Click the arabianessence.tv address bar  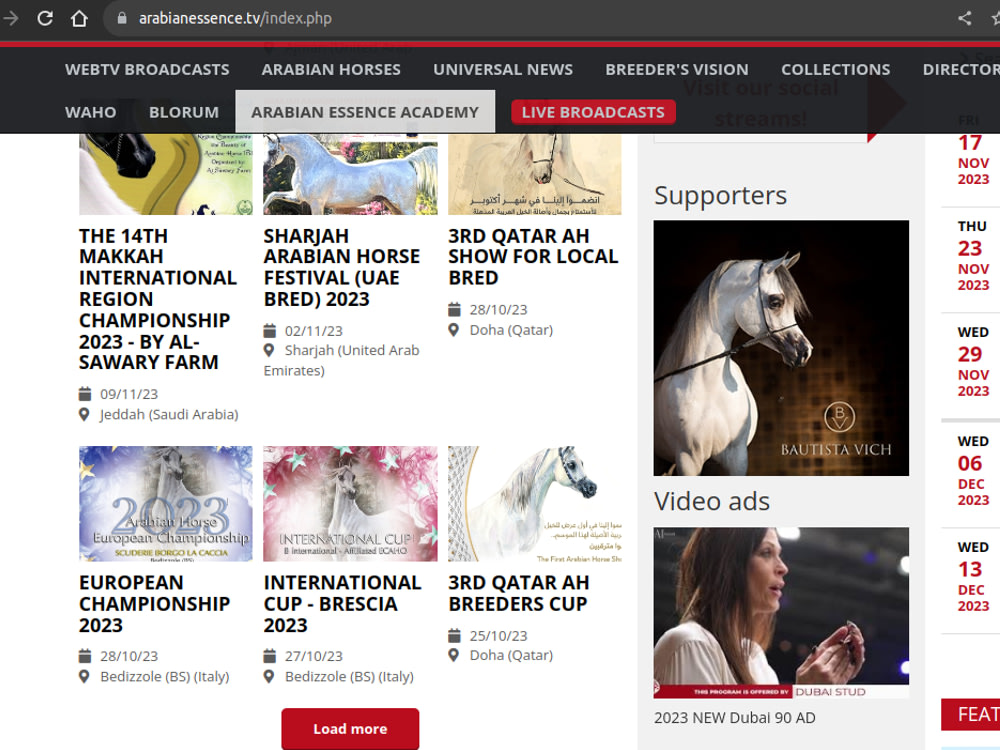click(x=235, y=18)
